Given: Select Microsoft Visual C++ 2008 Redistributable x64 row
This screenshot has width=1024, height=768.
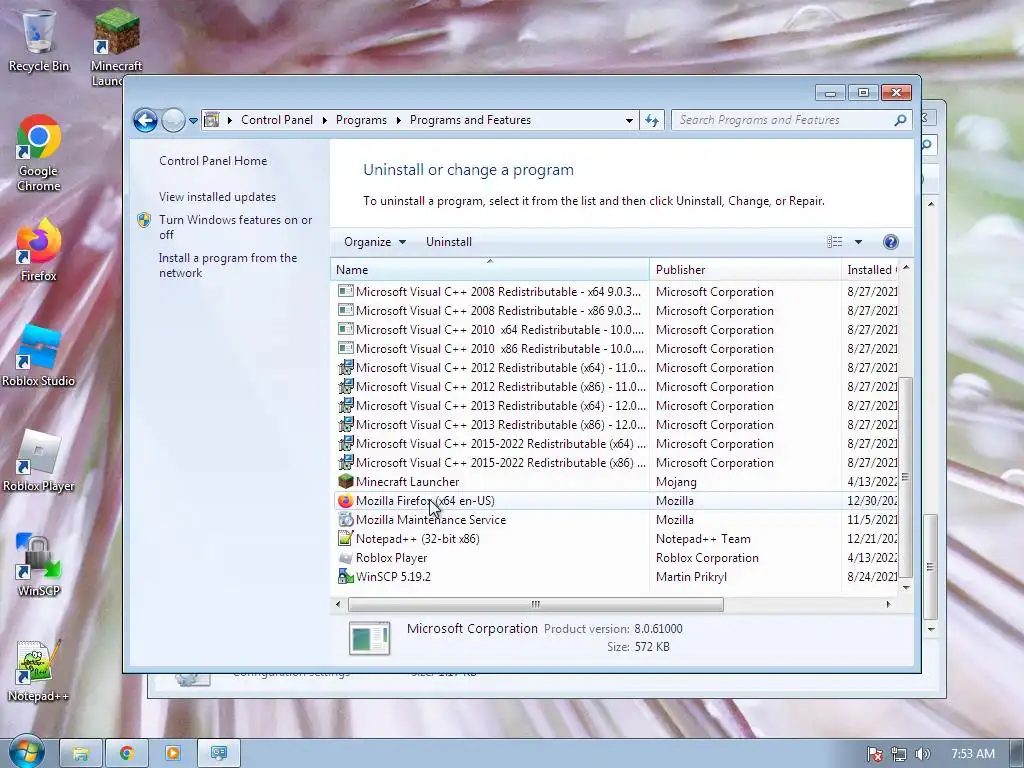Looking at the screenshot, I should pyautogui.click(x=617, y=291).
